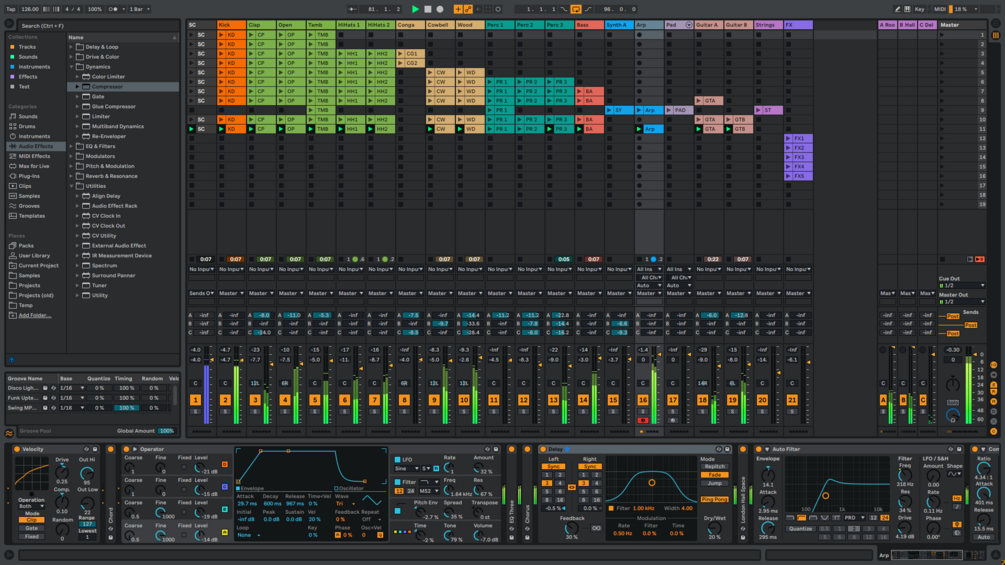Select the Synth A track header
The height and width of the screenshot is (565, 1005).
pos(619,25)
